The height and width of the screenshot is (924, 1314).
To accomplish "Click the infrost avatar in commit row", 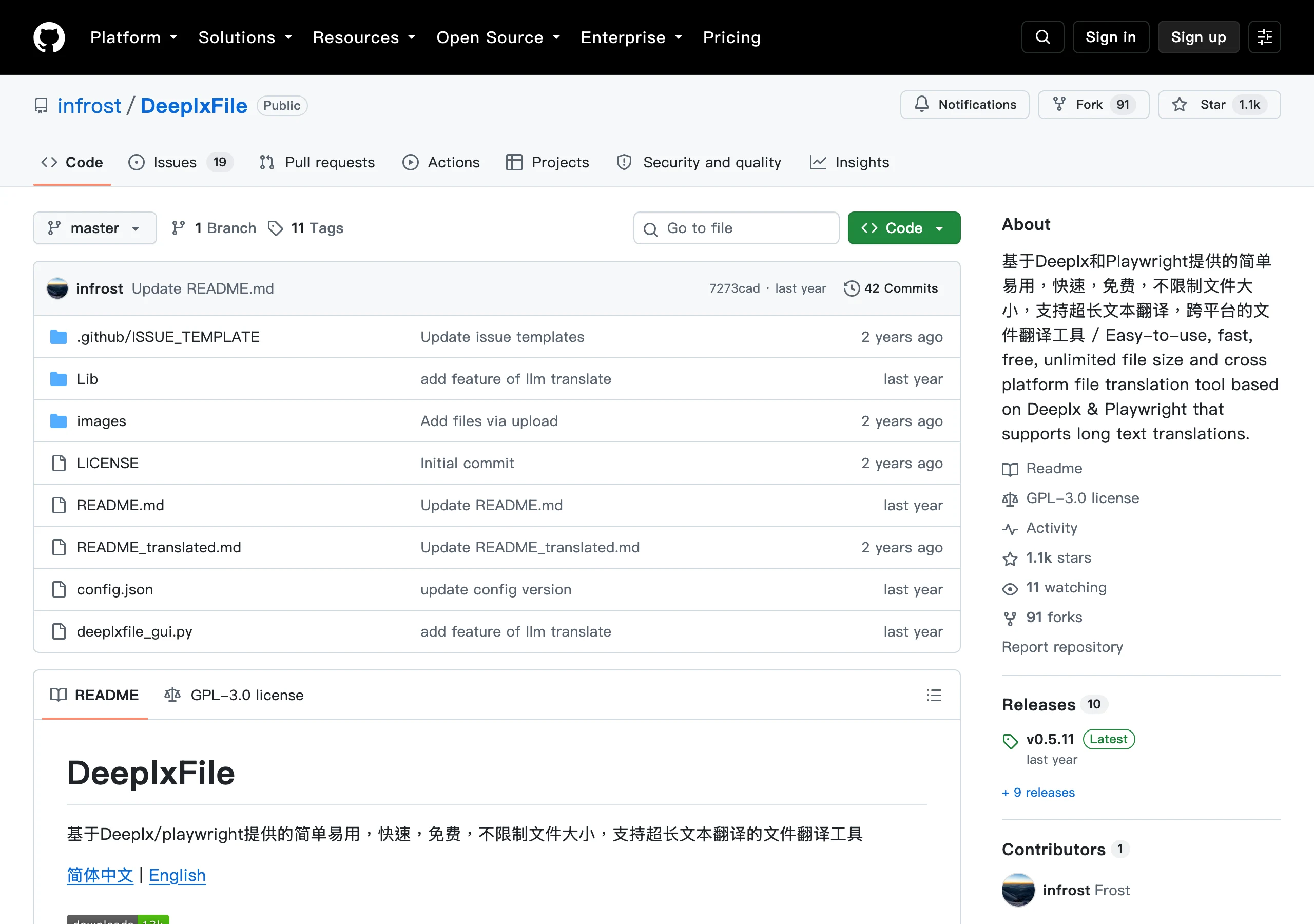I will (x=57, y=288).
